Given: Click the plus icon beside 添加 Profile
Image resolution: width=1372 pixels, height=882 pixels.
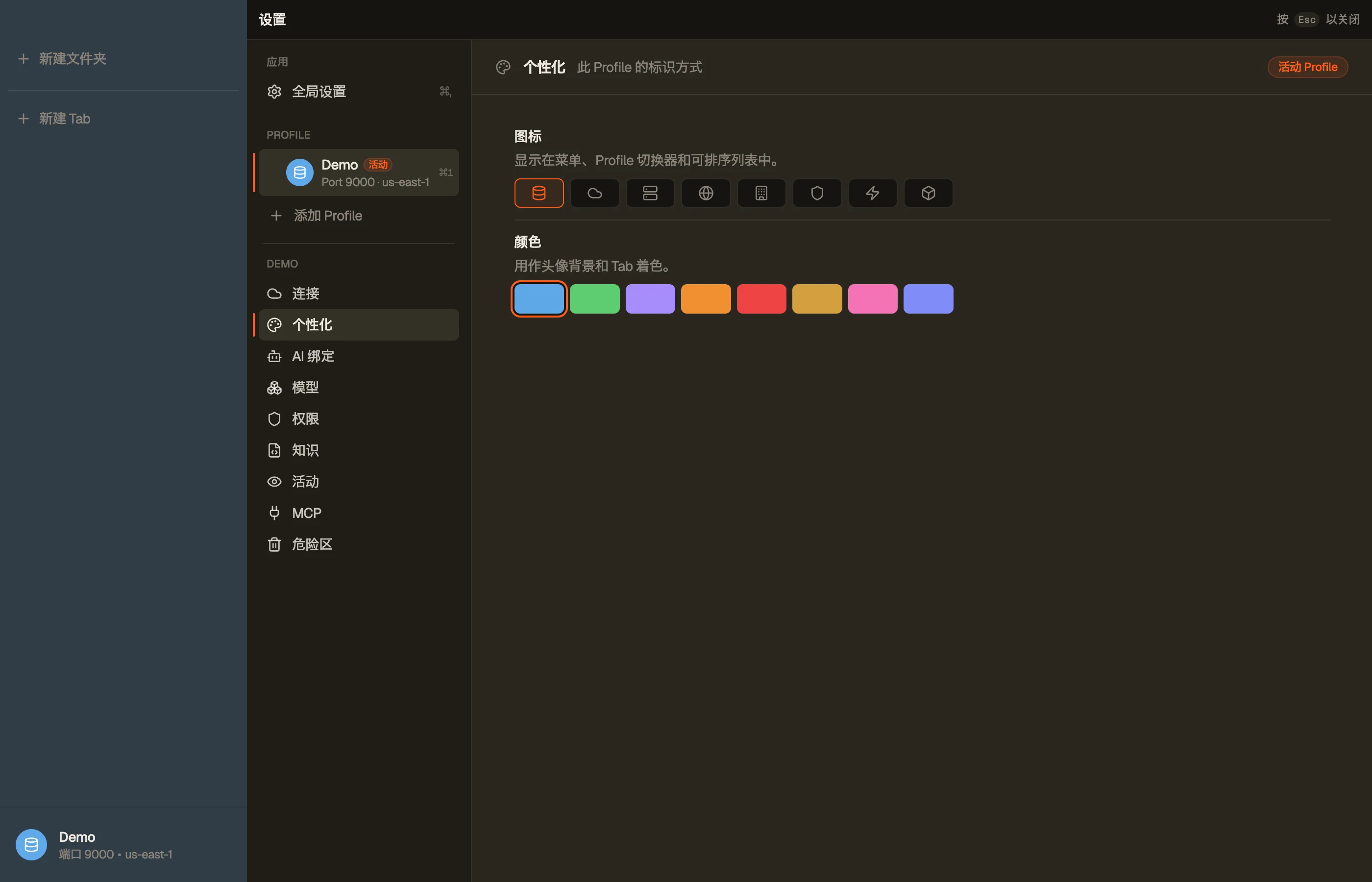Looking at the screenshot, I should coord(276,215).
